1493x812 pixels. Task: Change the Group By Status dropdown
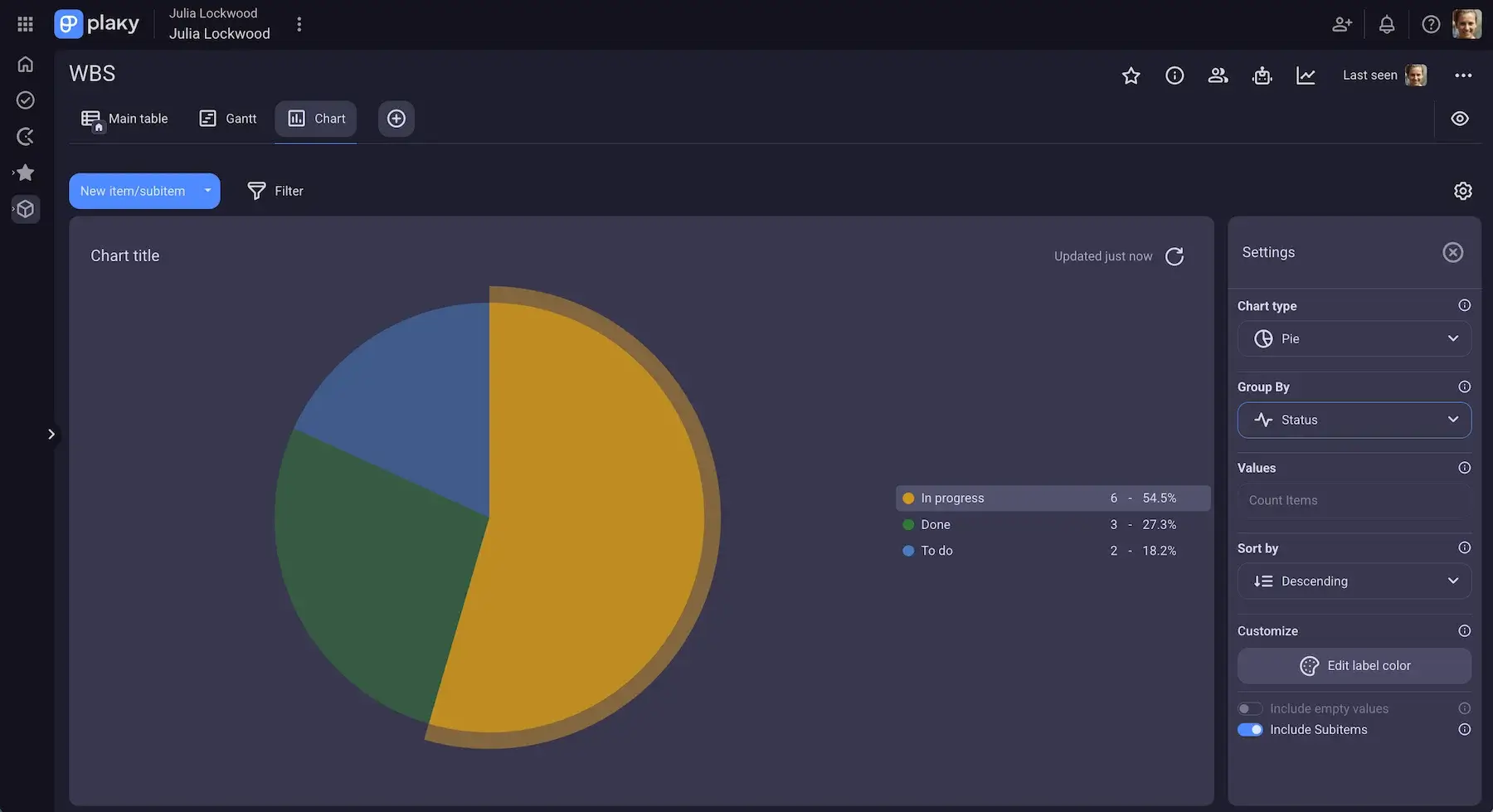point(1354,420)
